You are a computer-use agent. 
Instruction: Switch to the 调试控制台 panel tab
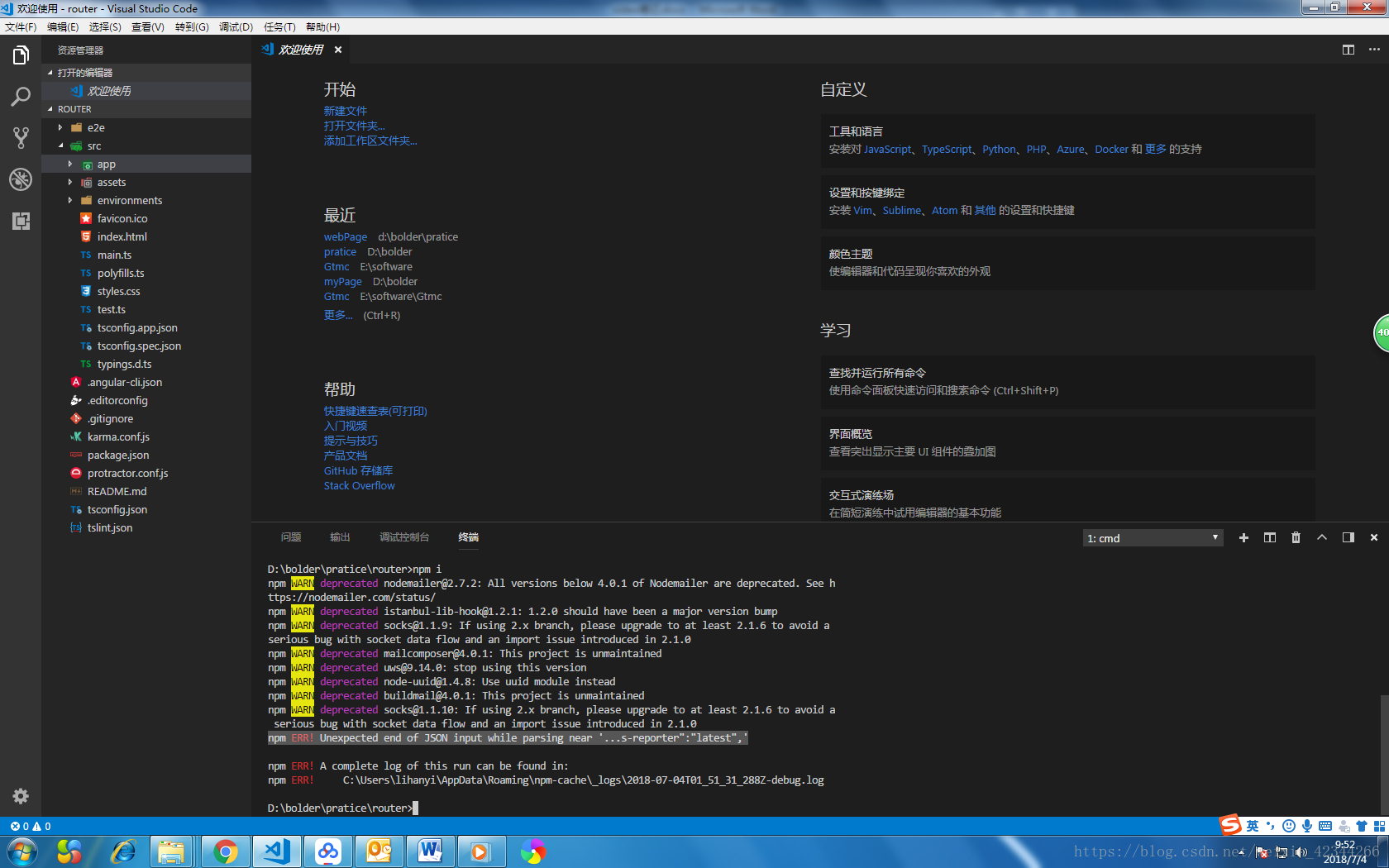tap(404, 537)
